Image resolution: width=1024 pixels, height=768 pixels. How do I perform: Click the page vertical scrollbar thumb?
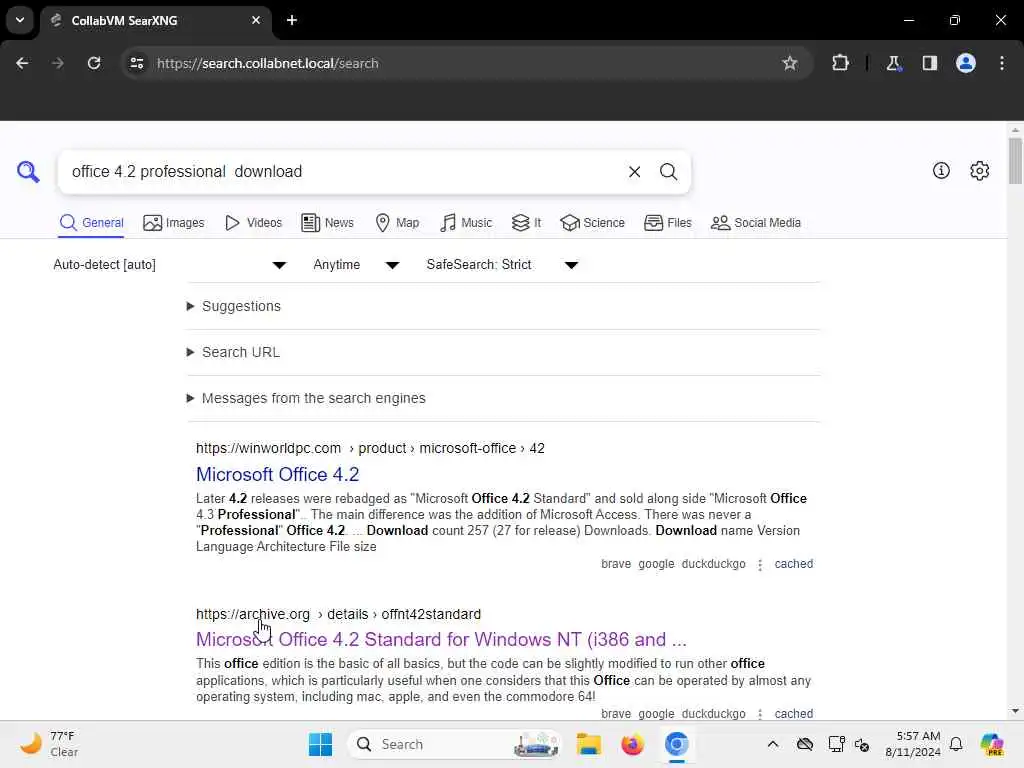coord(1015,161)
